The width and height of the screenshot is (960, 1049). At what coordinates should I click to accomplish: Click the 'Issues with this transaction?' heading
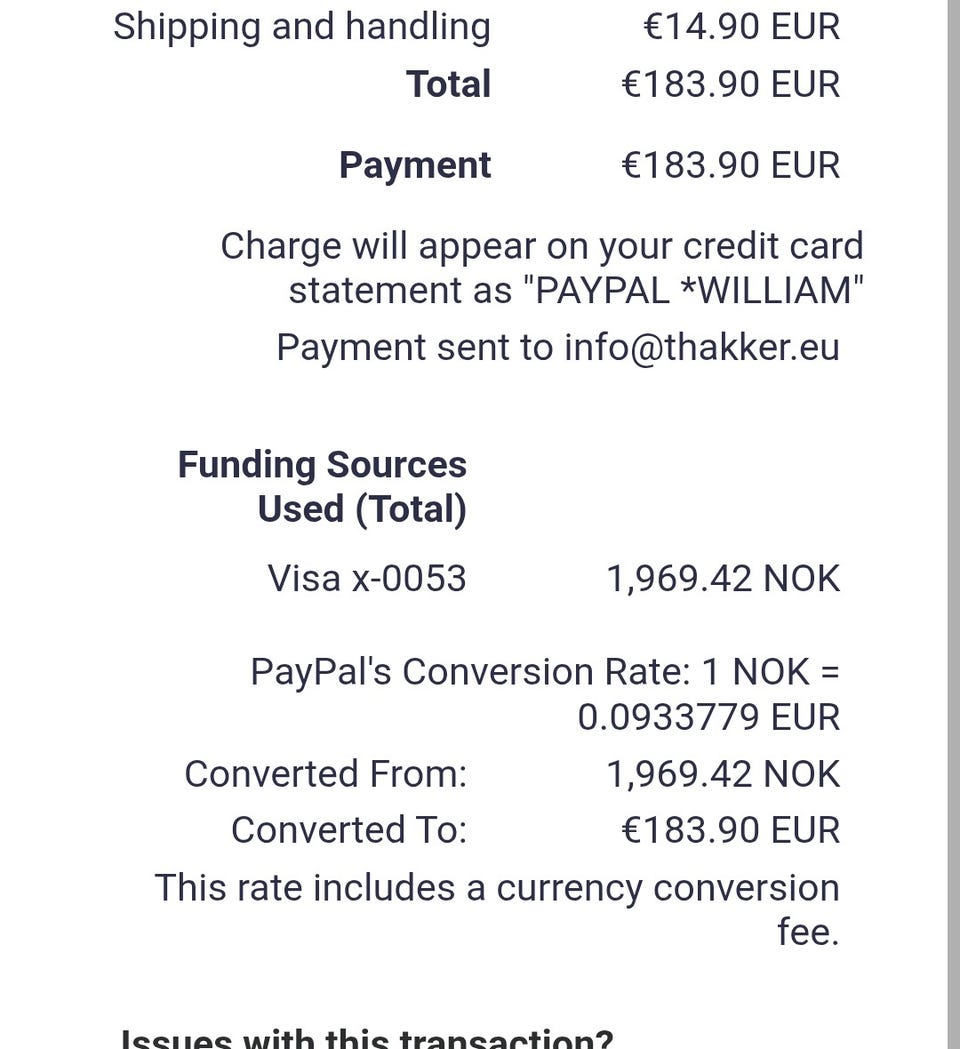[366, 1036]
